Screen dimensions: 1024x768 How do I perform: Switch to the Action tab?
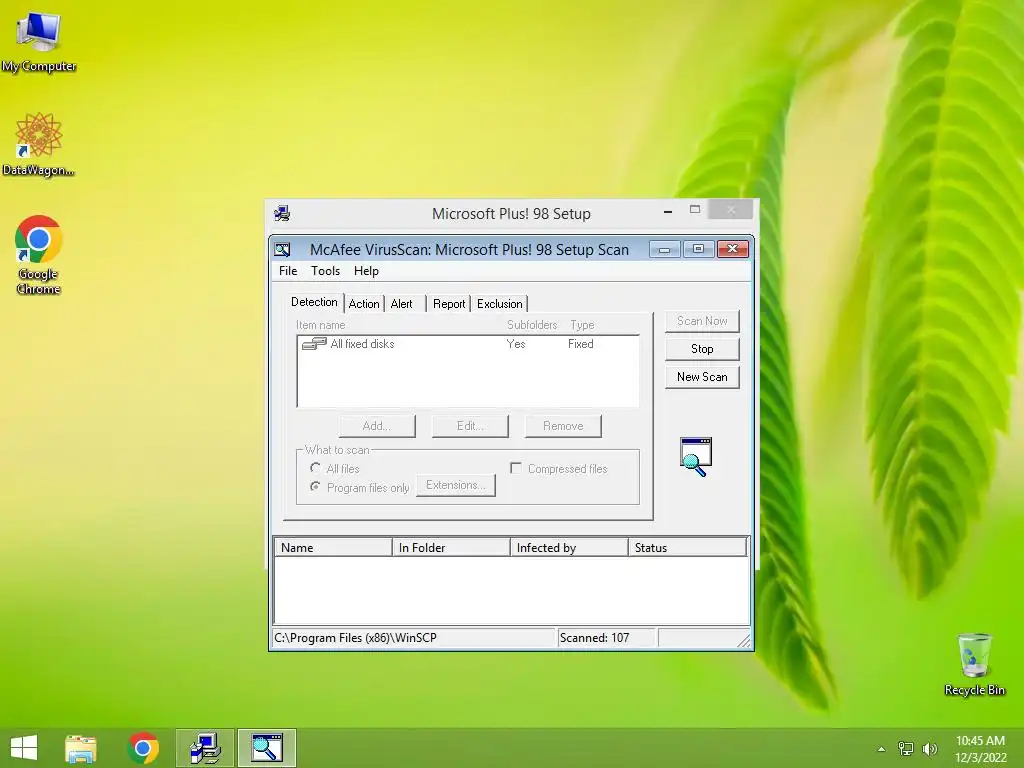[364, 304]
